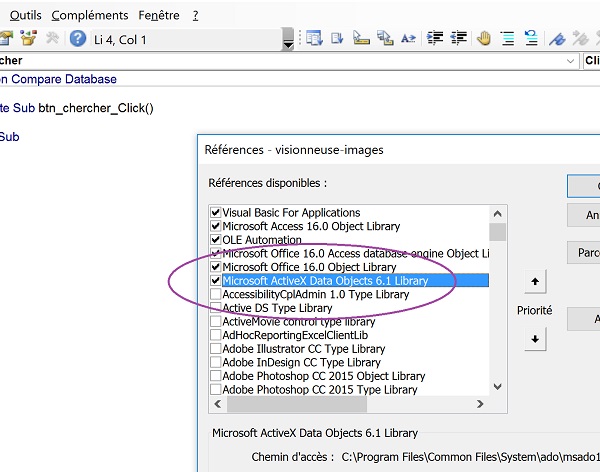
Task: Click Outdent toolbar icon
Action: (458, 38)
